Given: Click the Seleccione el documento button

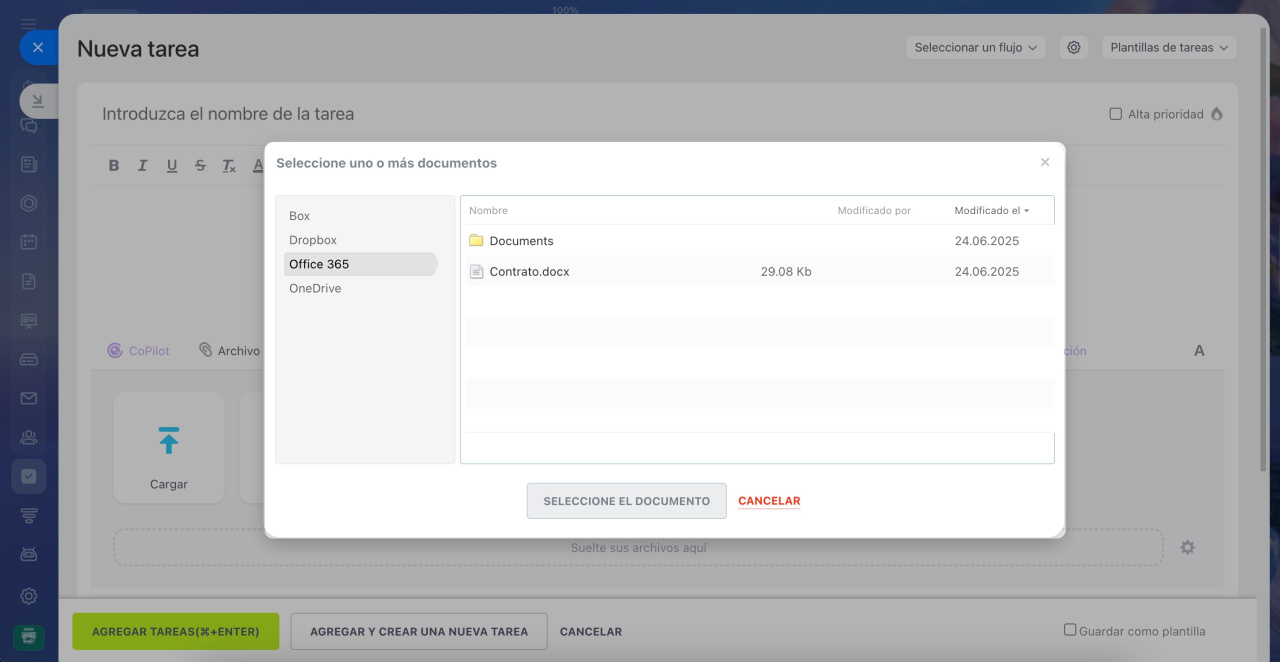Looking at the screenshot, I should [x=627, y=501].
